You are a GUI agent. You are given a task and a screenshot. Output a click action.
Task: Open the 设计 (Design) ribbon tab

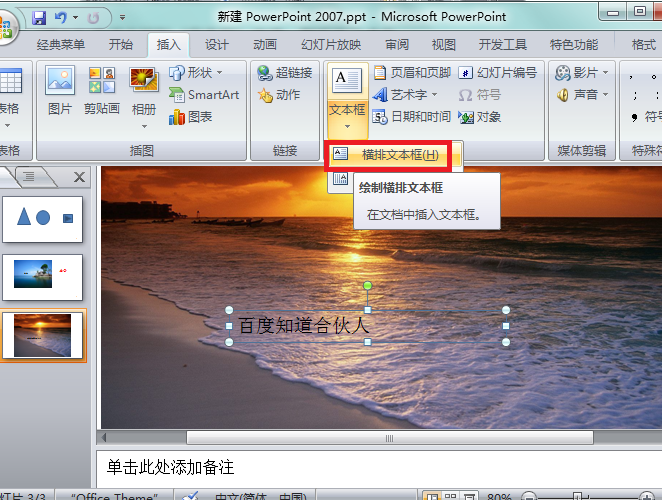(x=217, y=44)
